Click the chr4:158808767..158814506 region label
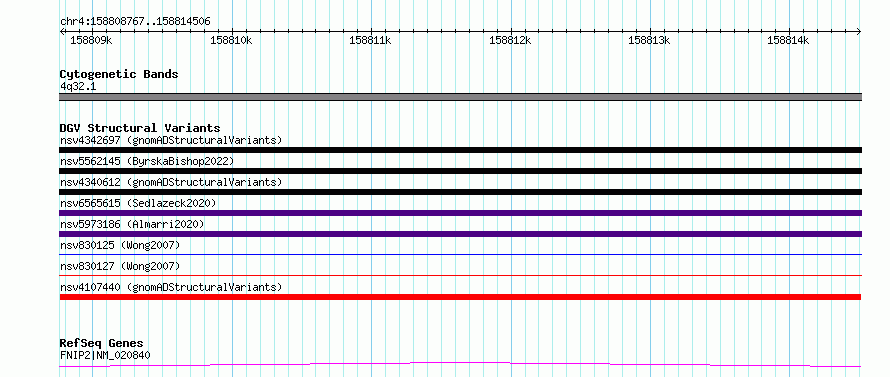 [135, 22]
